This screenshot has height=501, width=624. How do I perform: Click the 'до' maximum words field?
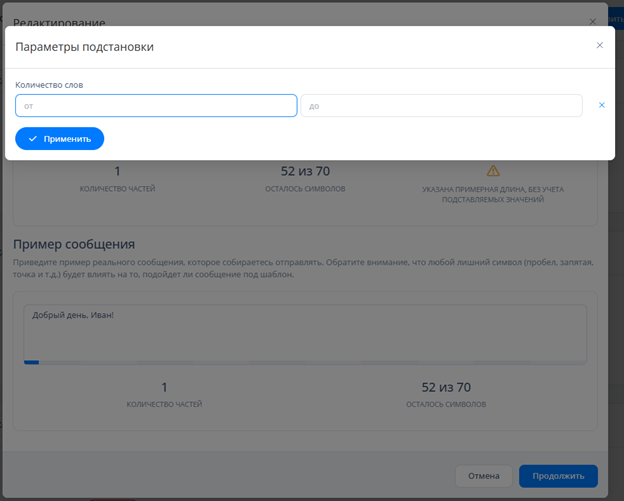(x=441, y=105)
